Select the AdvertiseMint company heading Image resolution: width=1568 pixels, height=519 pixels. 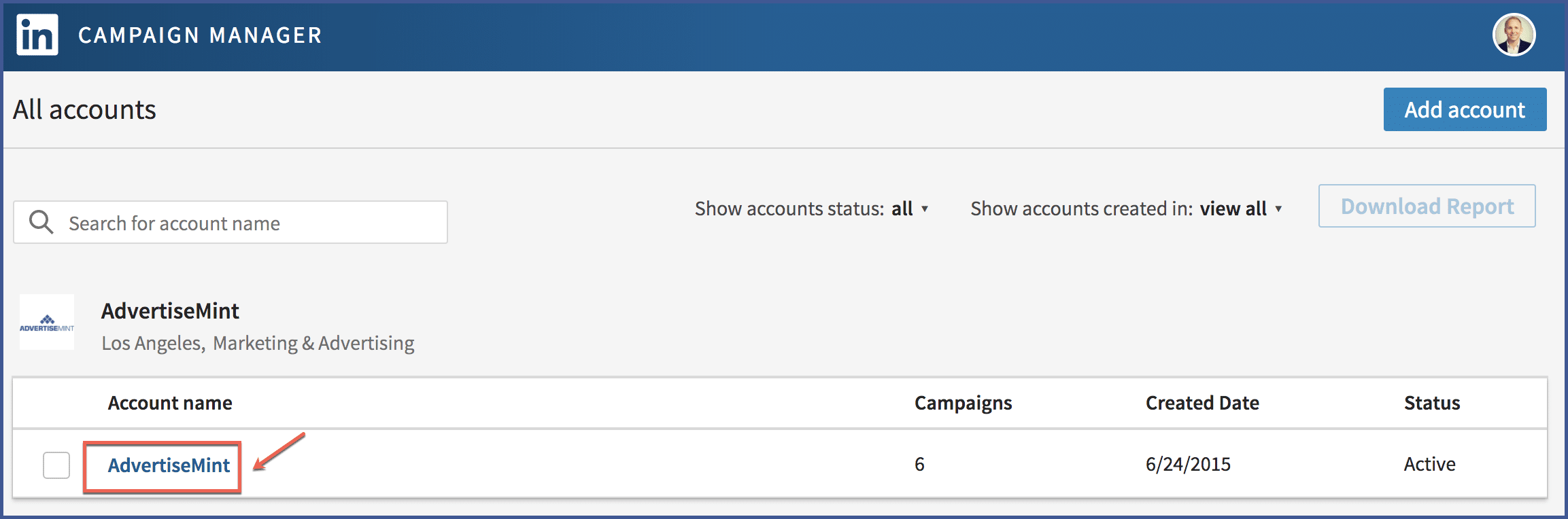pyautogui.click(x=170, y=311)
